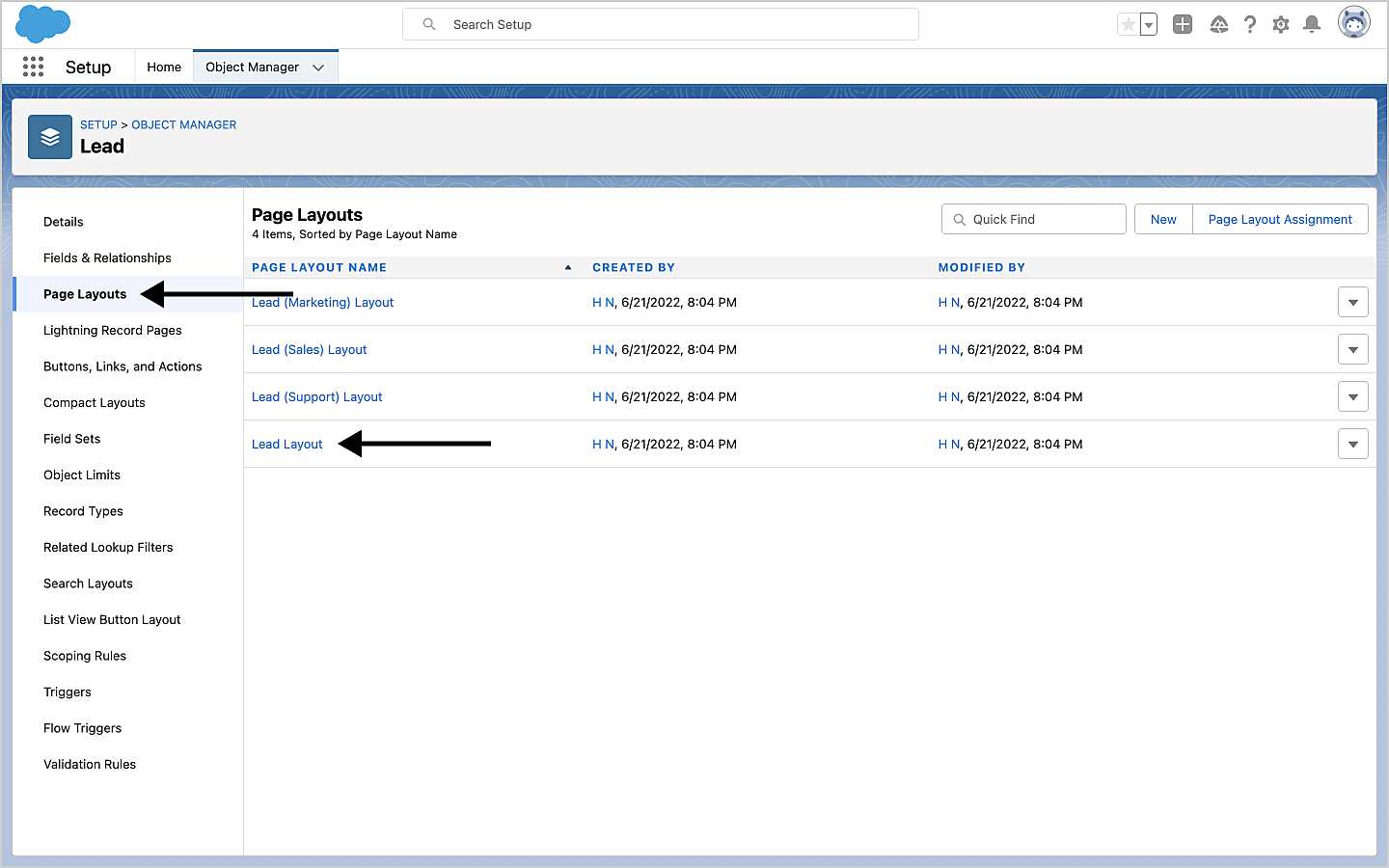Open the App Launcher grid icon
1389x868 pixels.
[x=33, y=67]
